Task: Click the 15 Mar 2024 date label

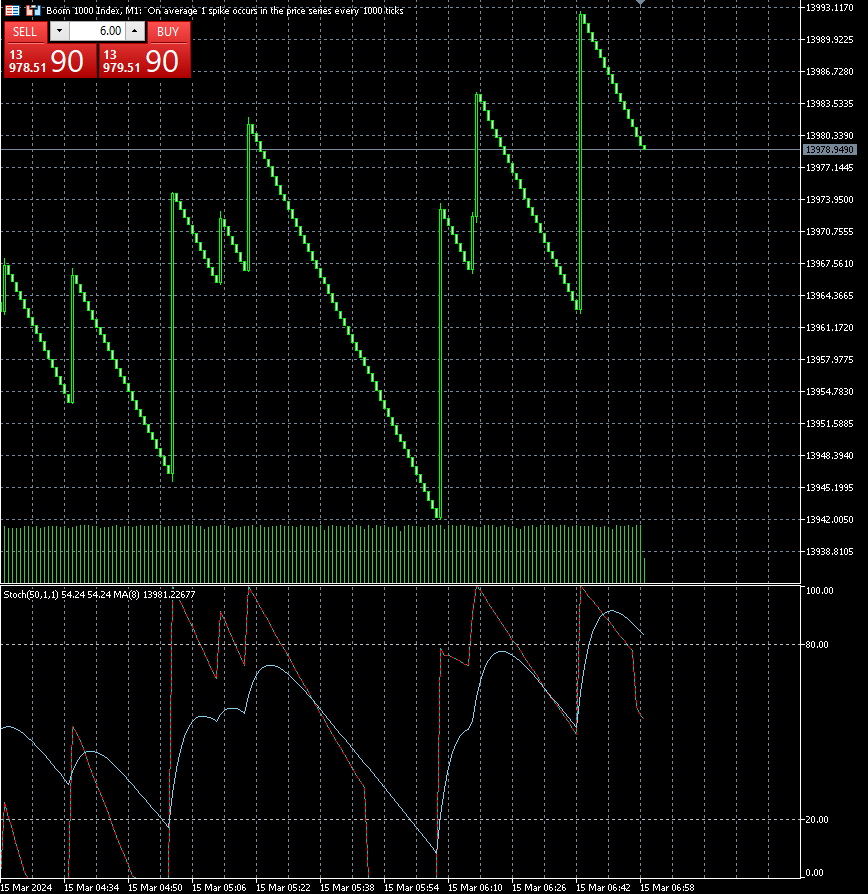Action: (26, 887)
